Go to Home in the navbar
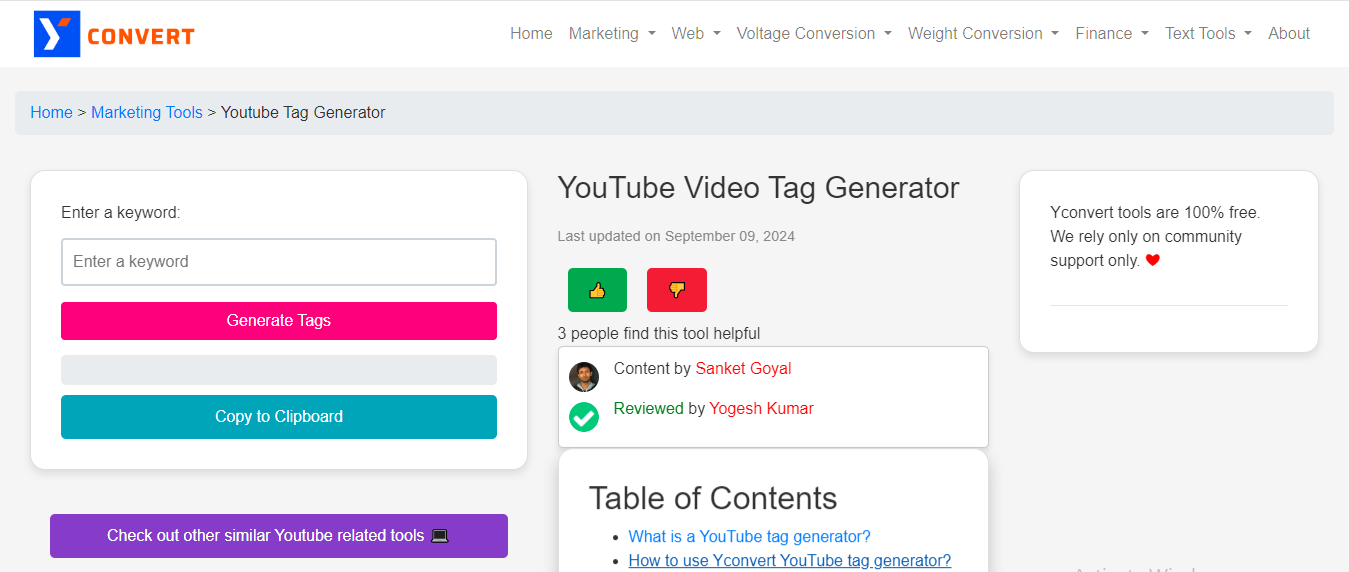The width and height of the screenshot is (1349, 572). click(x=531, y=33)
